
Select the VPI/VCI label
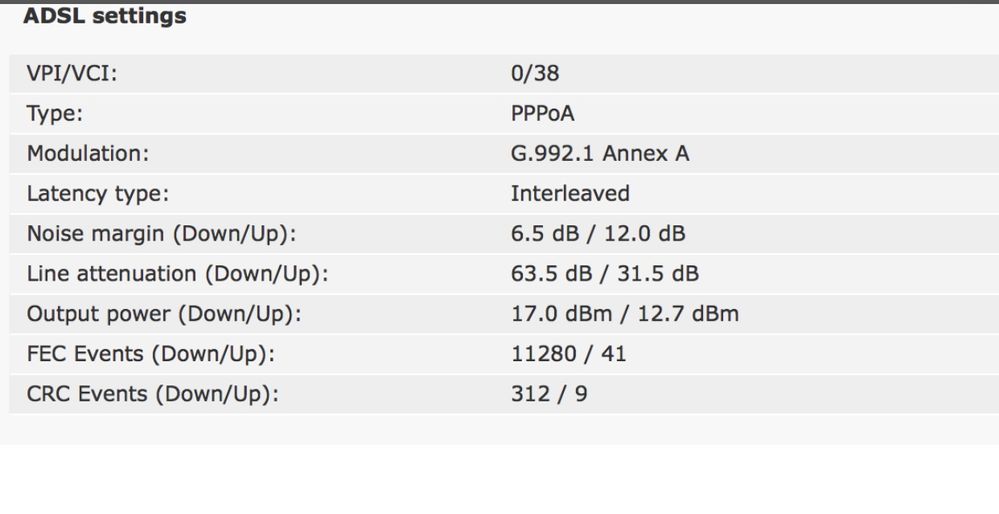(72, 73)
